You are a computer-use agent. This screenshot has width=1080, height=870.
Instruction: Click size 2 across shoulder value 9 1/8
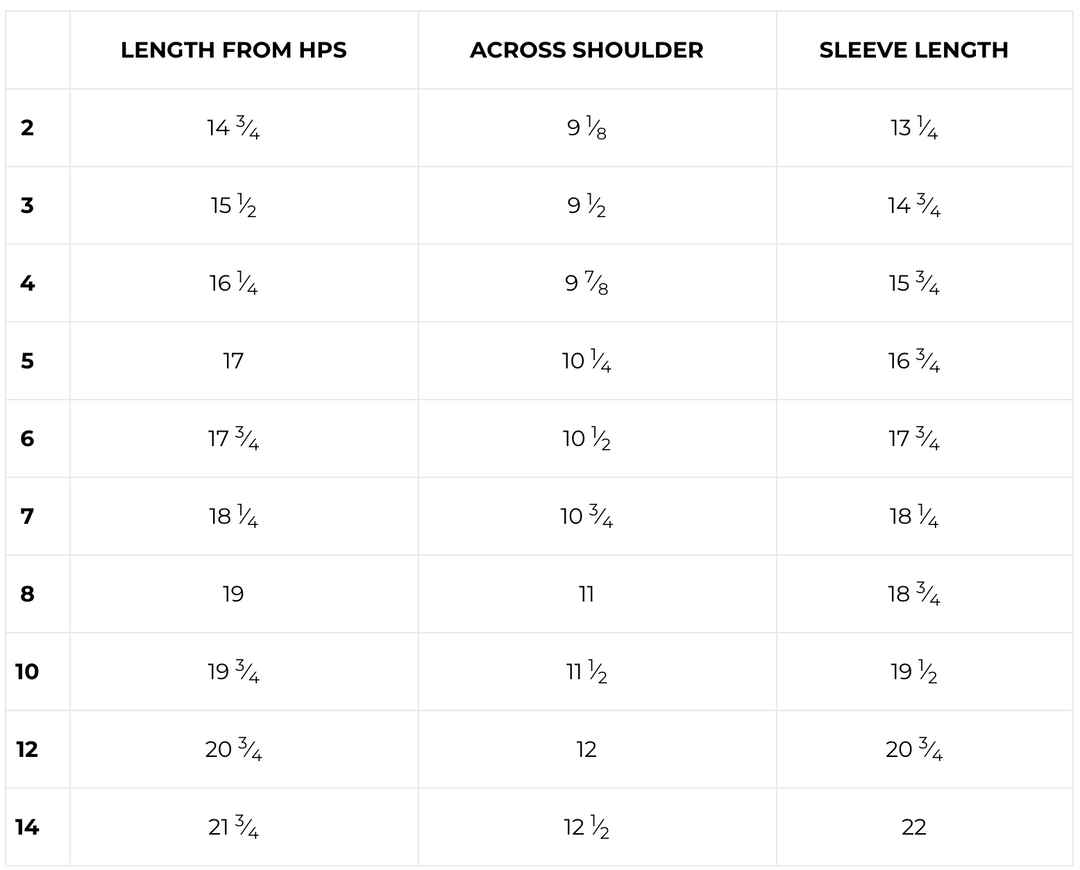pos(587,128)
